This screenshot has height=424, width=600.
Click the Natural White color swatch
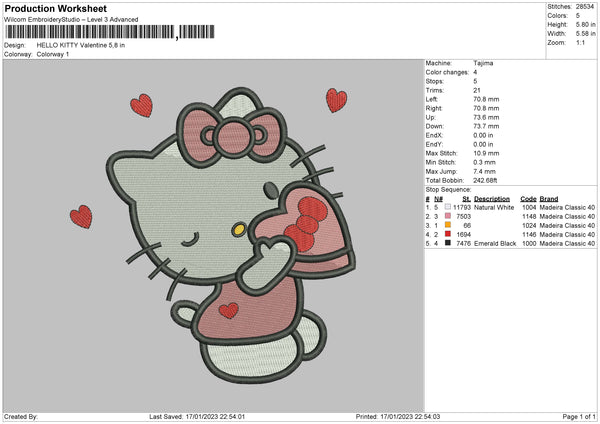pyautogui.click(x=449, y=207)
